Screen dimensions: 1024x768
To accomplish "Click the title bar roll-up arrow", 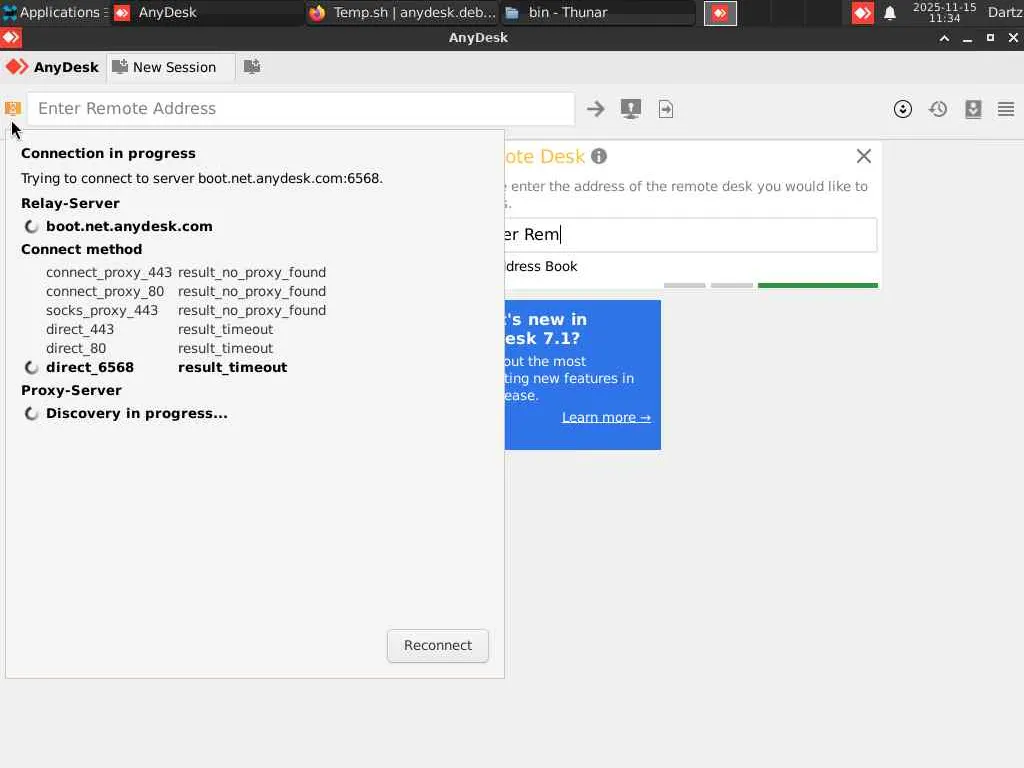I will pos(944,38).
